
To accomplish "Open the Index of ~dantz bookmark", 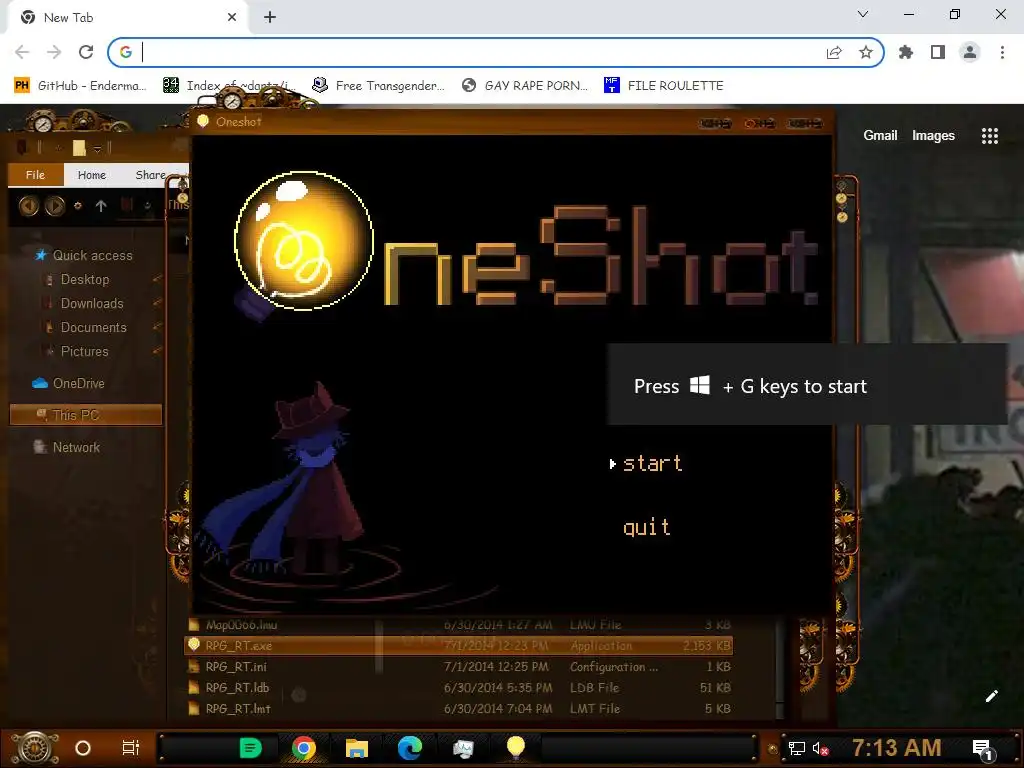I will pos(230,86).
